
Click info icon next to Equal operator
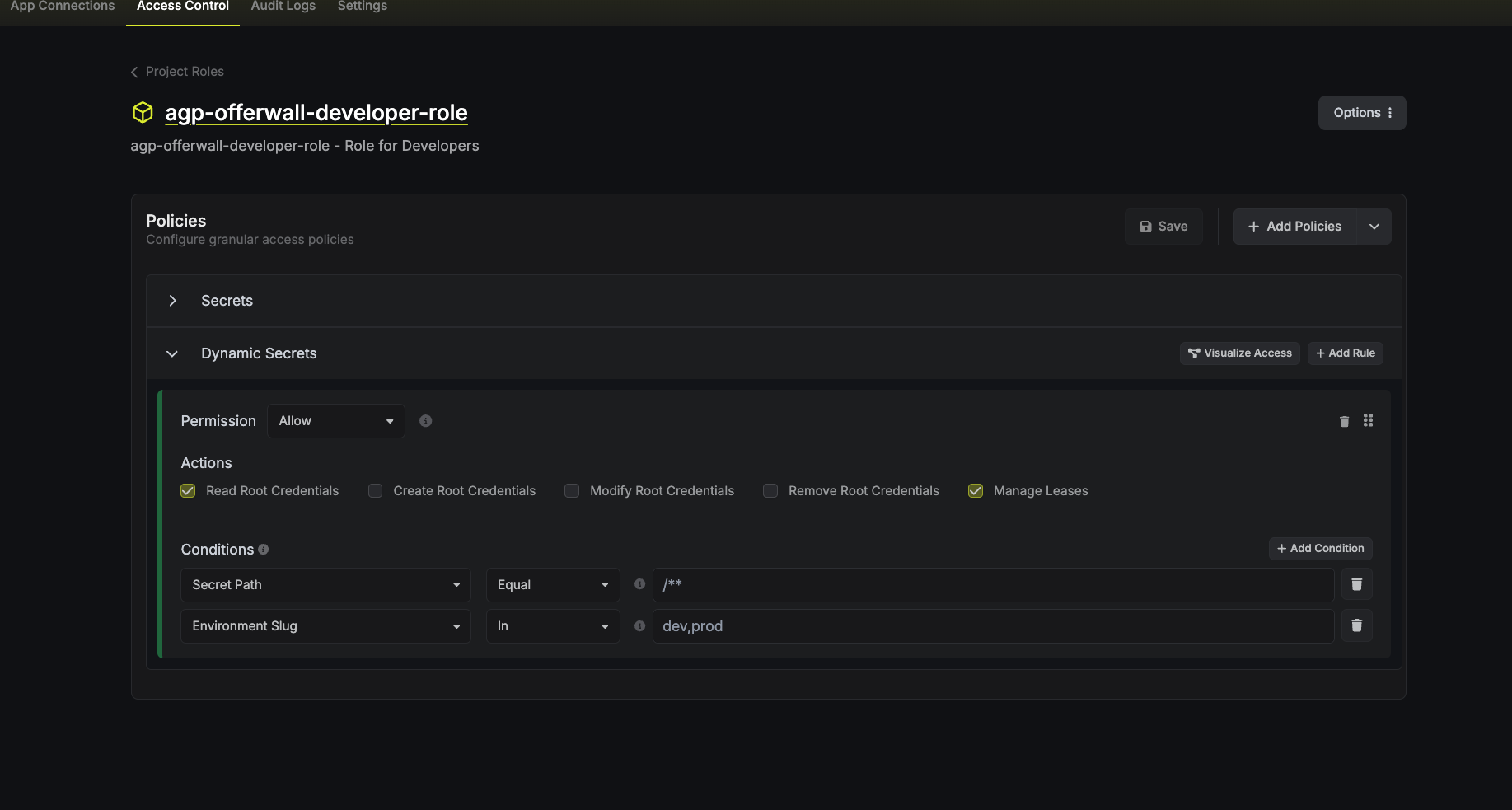coord(639,584)
